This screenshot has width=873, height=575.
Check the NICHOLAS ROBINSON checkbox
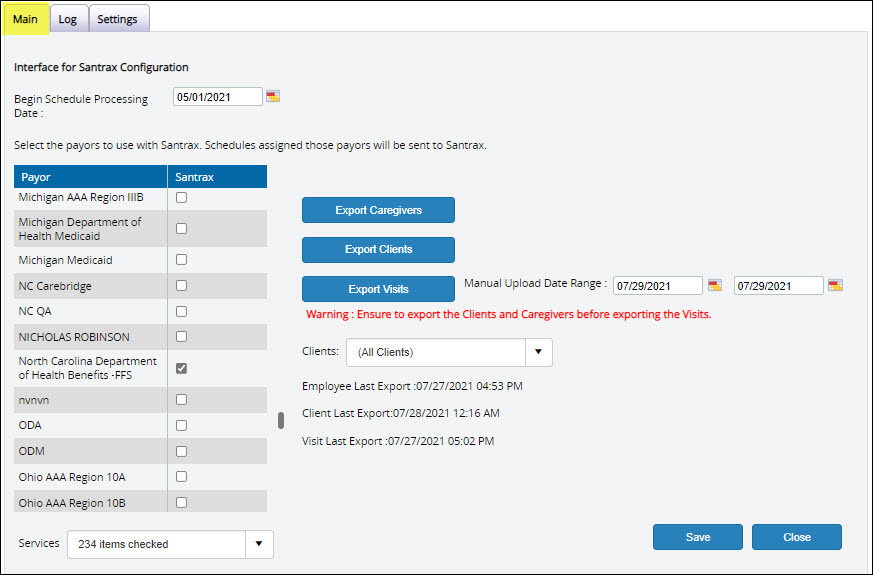tap(182, 337)
